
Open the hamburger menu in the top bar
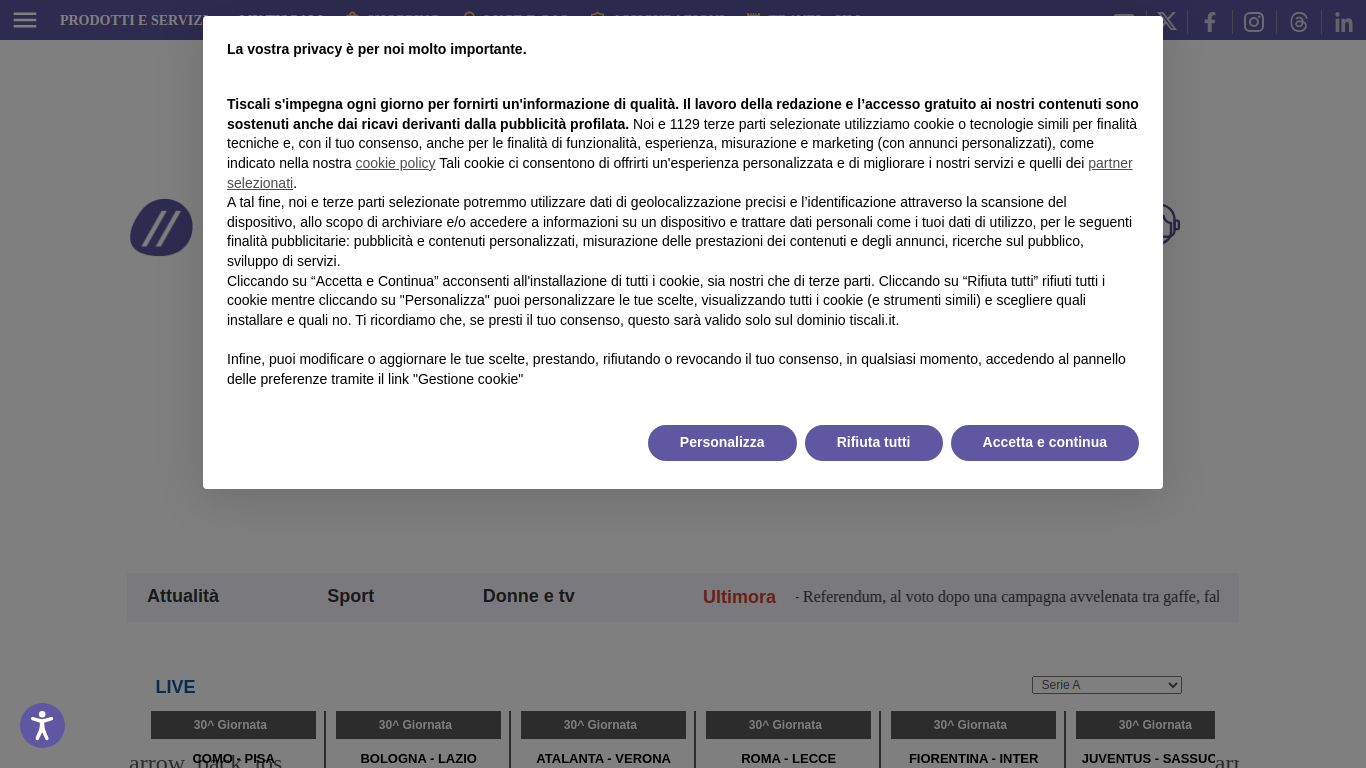[x=25, y=20]
